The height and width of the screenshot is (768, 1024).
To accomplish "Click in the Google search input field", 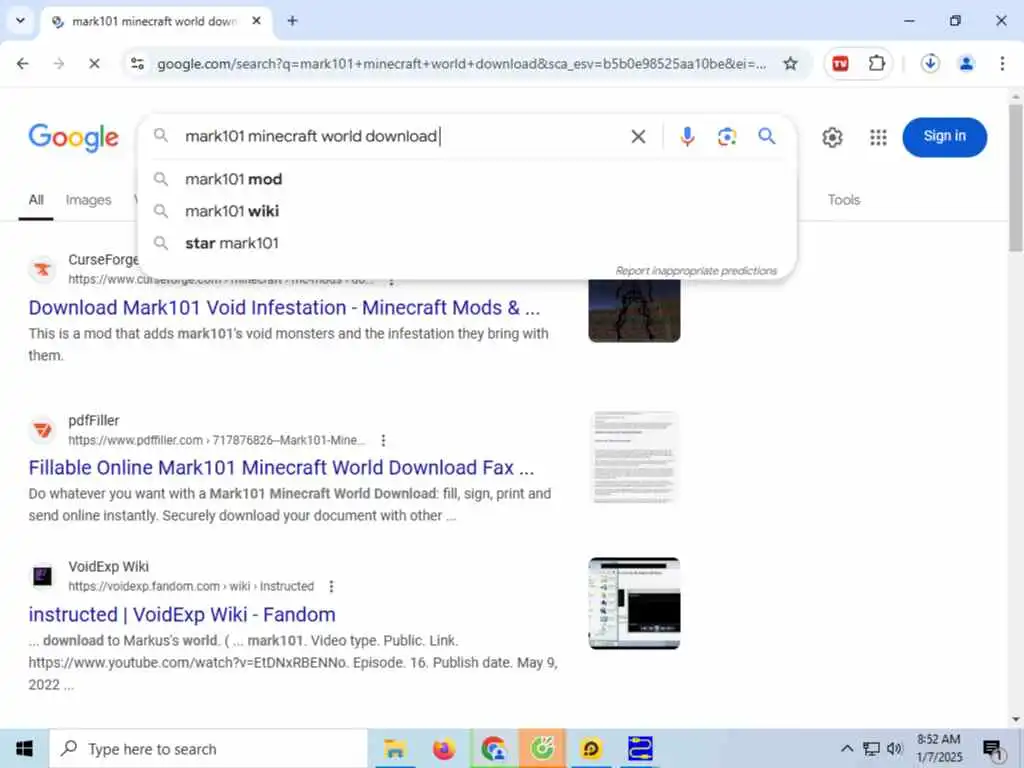I will (x=402, y=136).
